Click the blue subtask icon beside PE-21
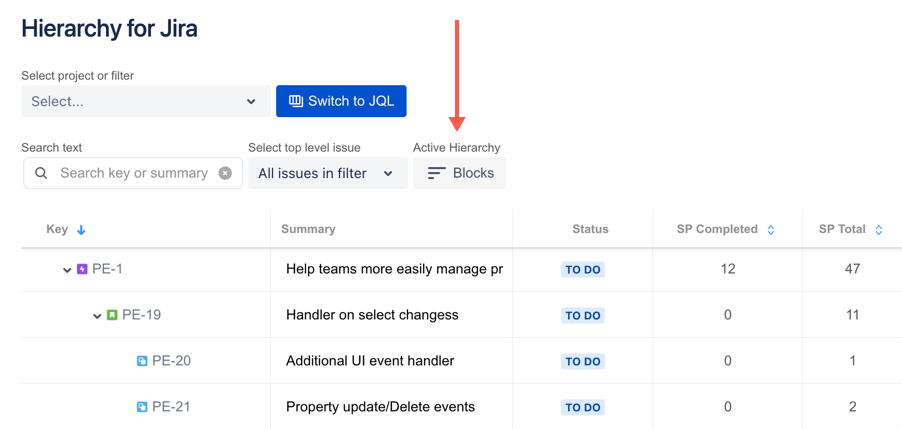This screenshot has width=902, height=429. (142, 407)
